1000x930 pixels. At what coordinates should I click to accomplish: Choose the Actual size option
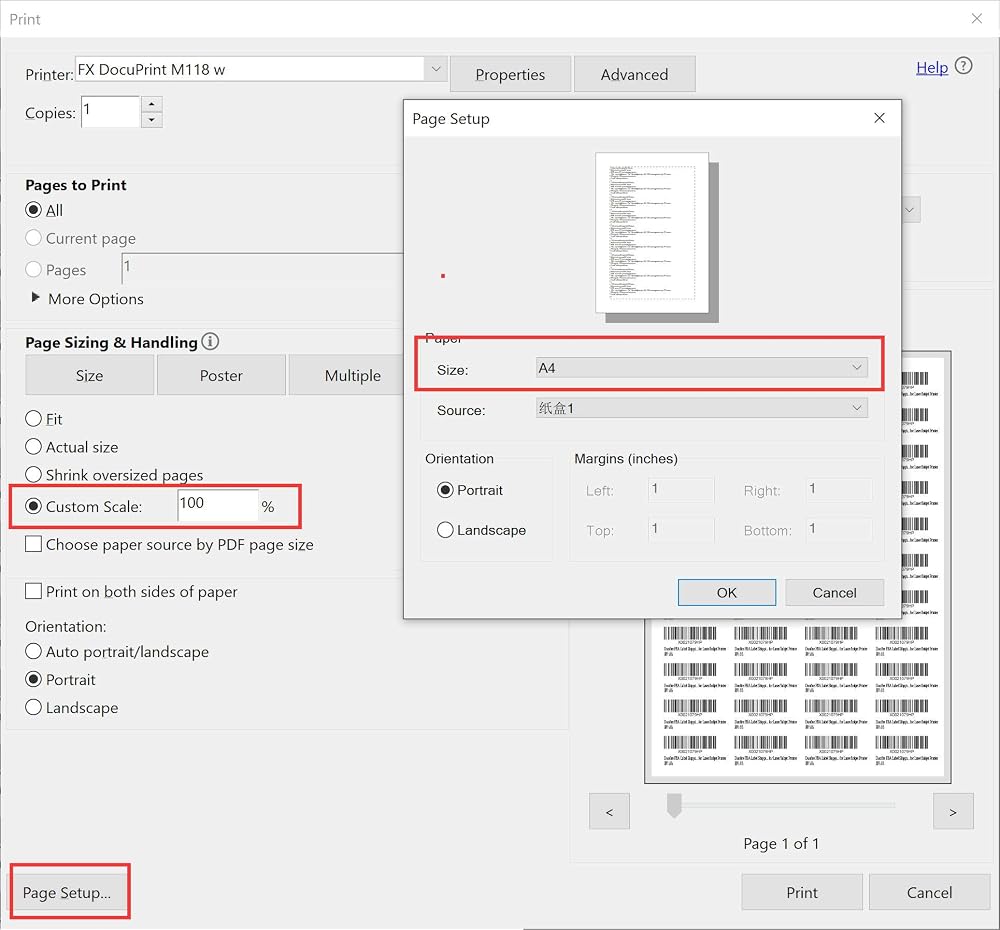point(33,447)
